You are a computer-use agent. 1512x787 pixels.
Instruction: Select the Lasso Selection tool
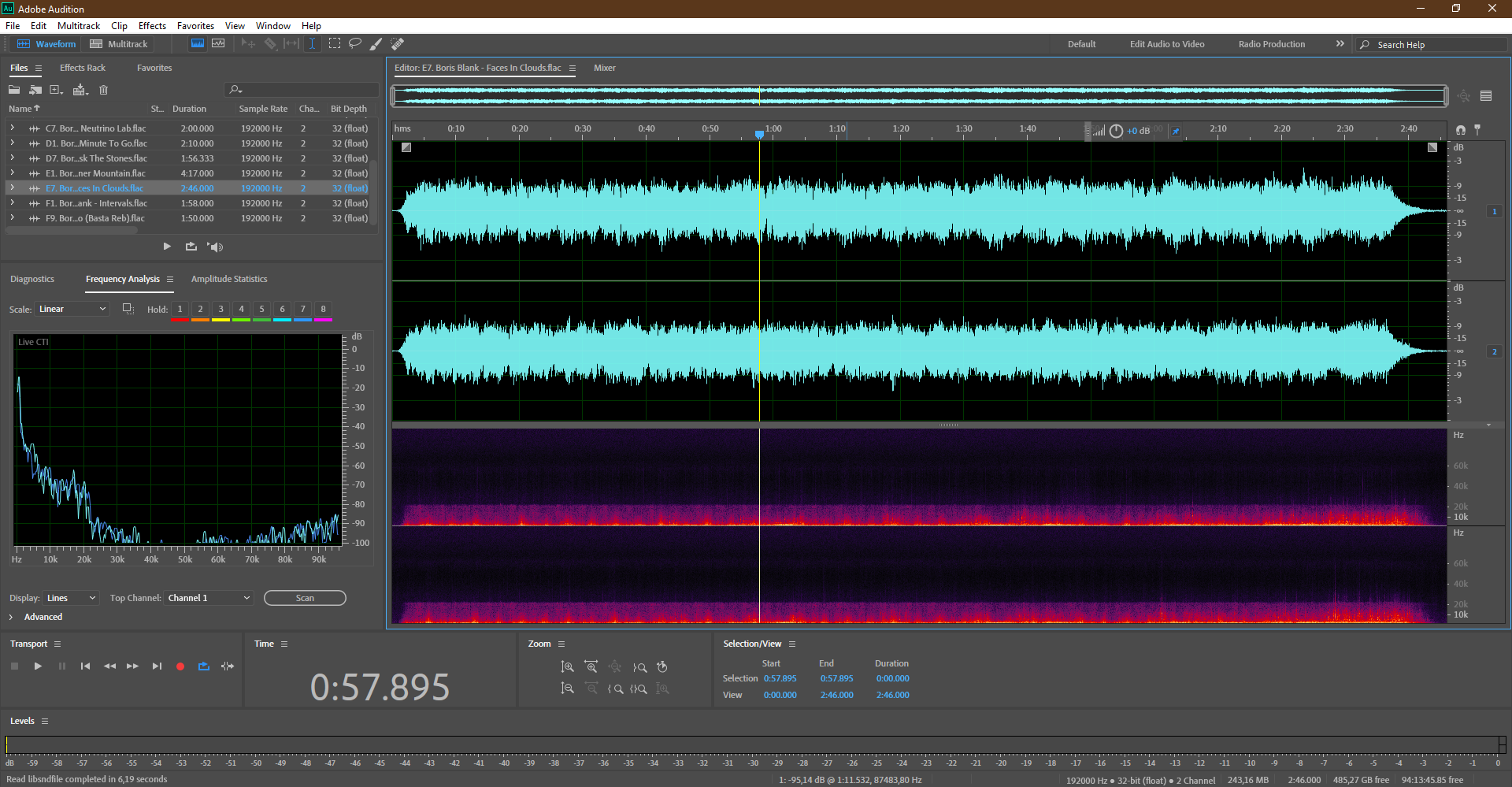point(355,44)
